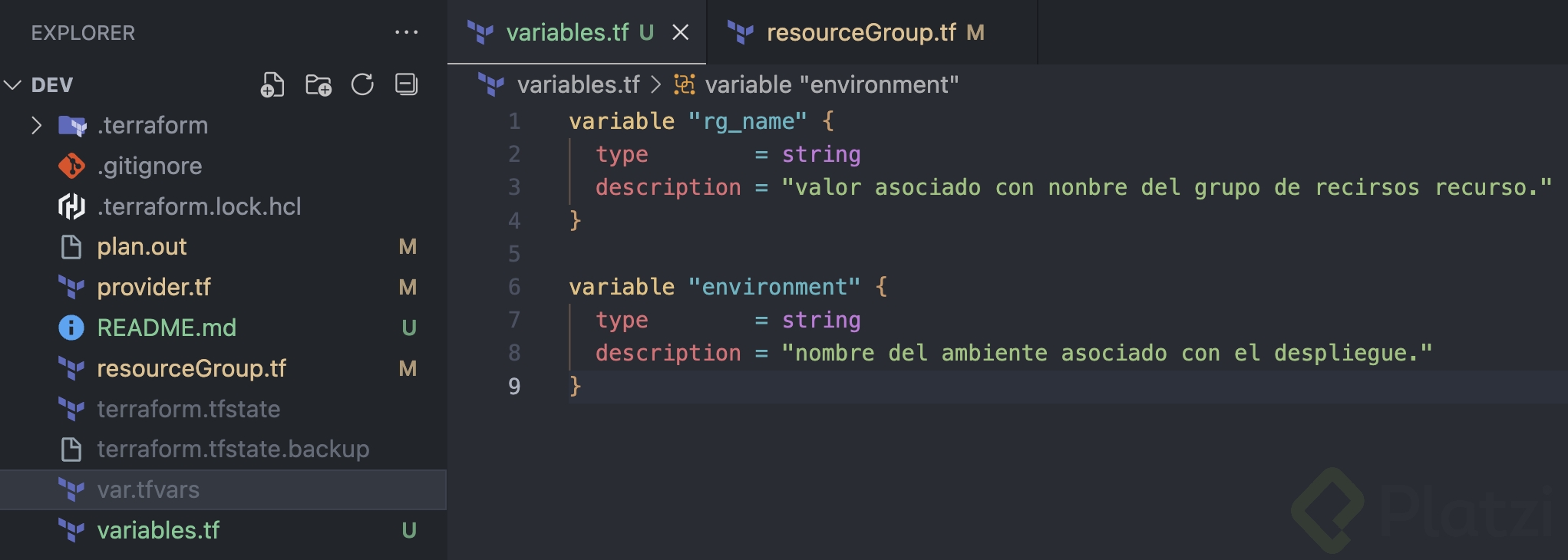The image size is (1568, 560).
Task: Collapse the DEV workspace section
Action: [13, 84]
